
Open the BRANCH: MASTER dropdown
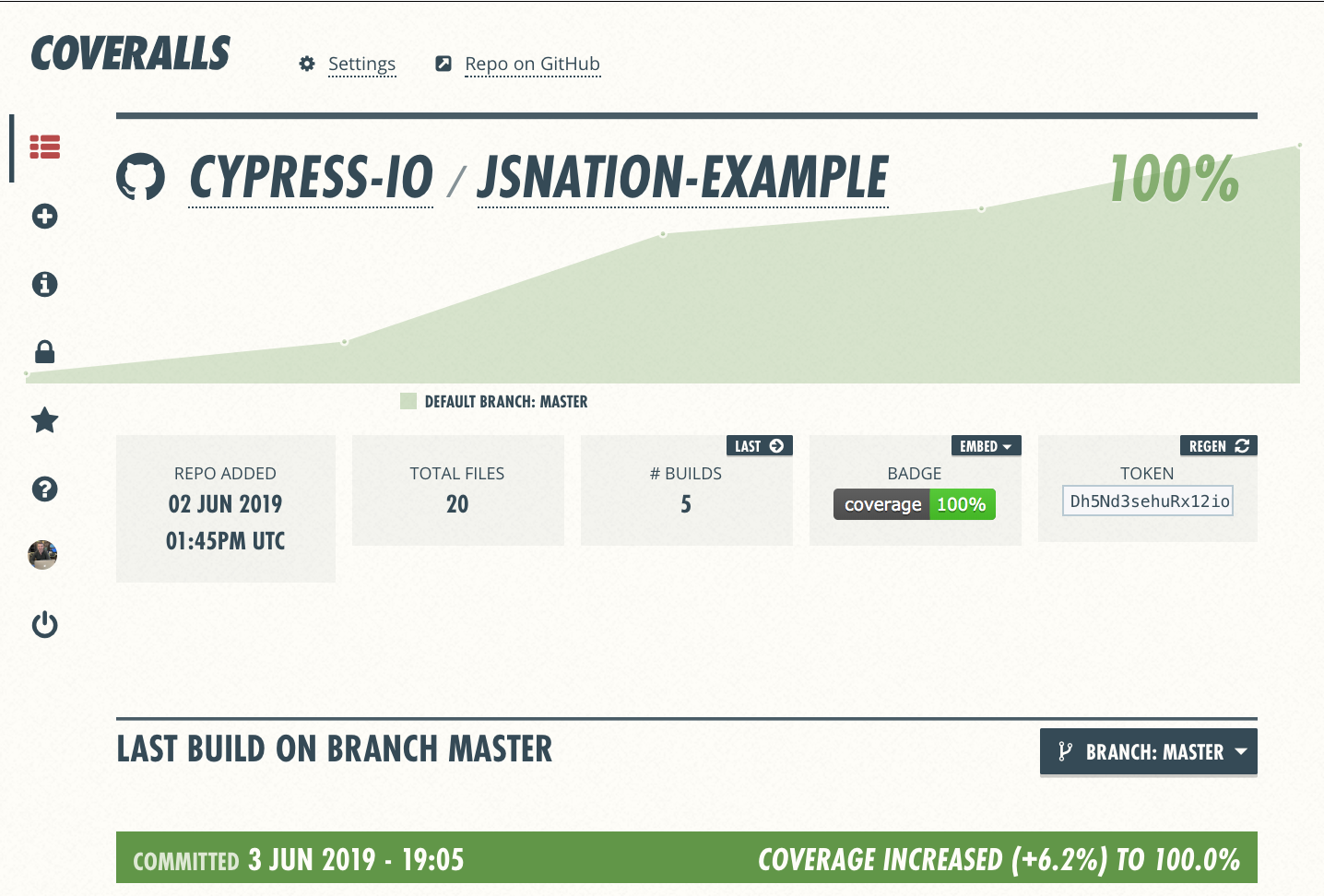[1148, 752]
